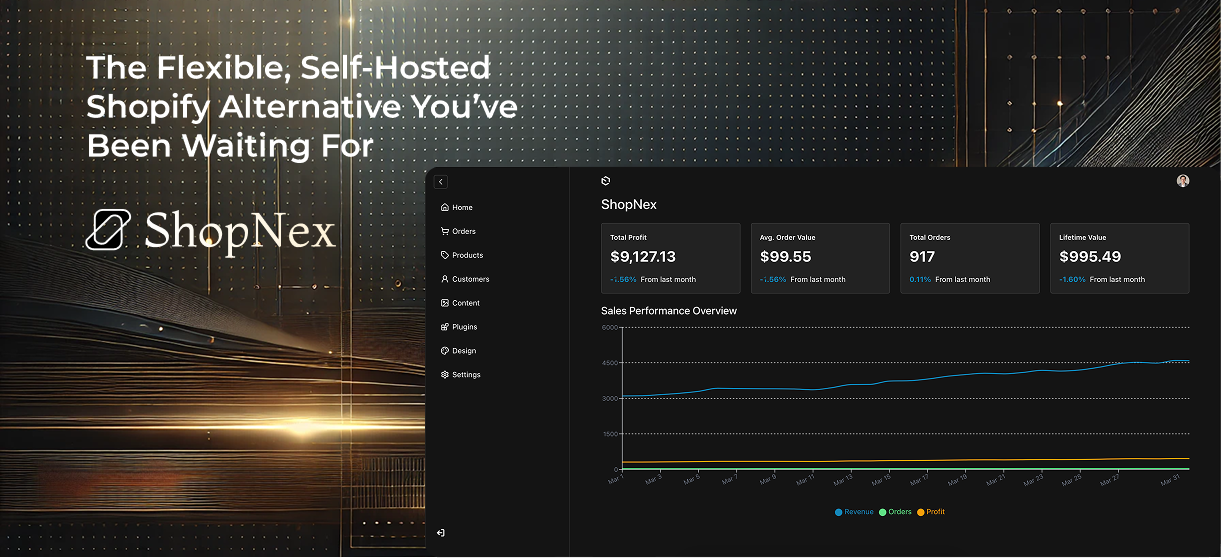Click the Avg. Order Value card
This screenshot has width=1221, height=558.
[x=820, y=258]
